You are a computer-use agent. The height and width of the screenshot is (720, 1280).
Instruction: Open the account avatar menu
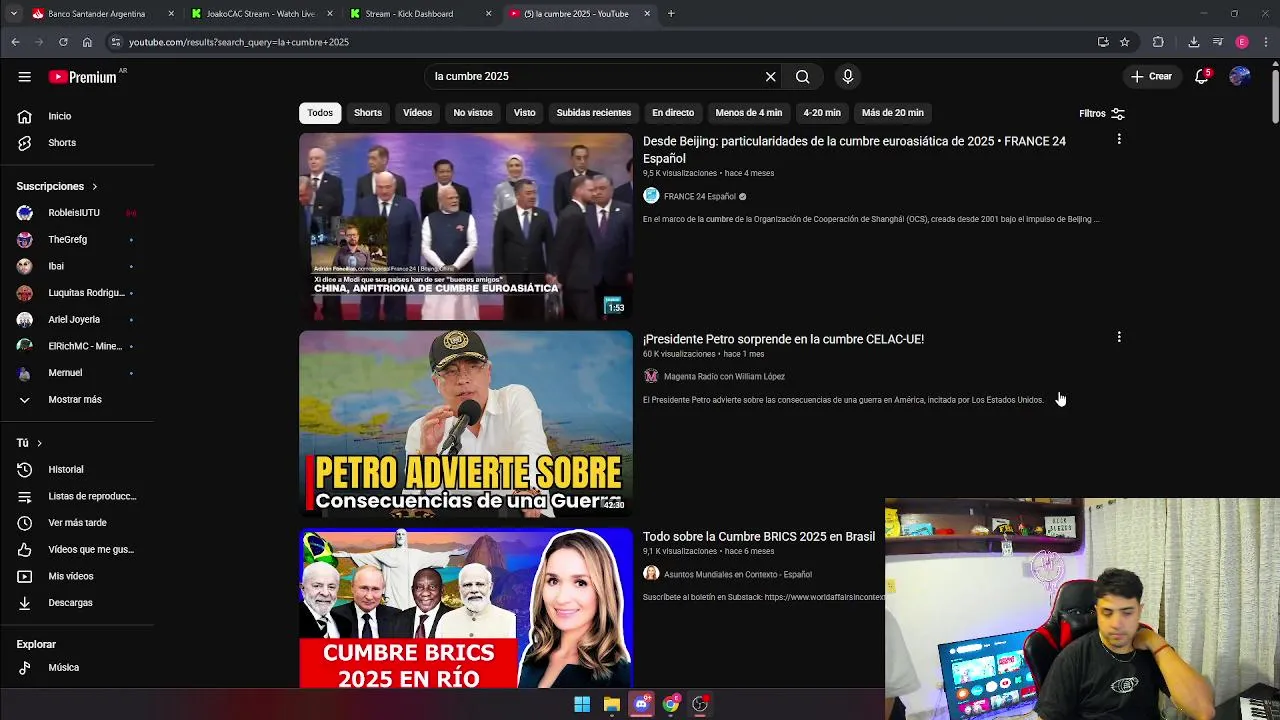pyautogui.click(x=1239, y=77)
